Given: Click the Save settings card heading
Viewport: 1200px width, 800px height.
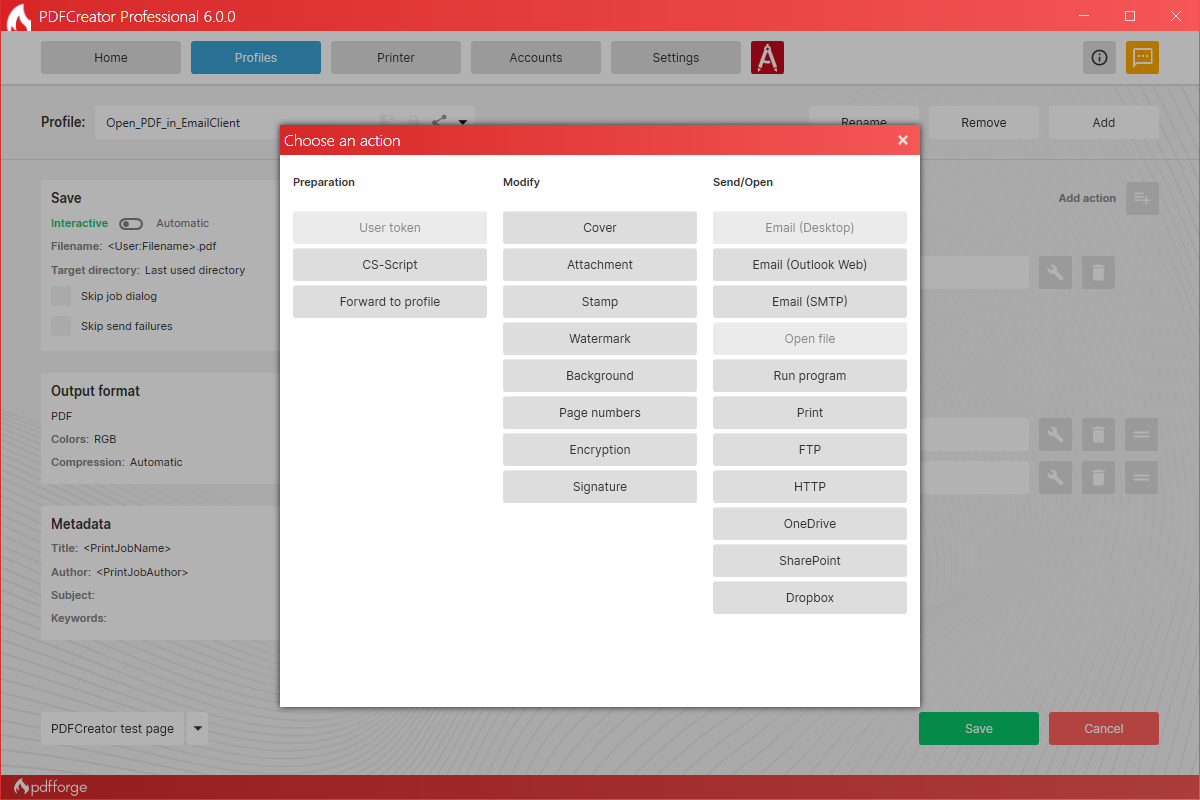Looking at the screenshot, I should 67,198.
